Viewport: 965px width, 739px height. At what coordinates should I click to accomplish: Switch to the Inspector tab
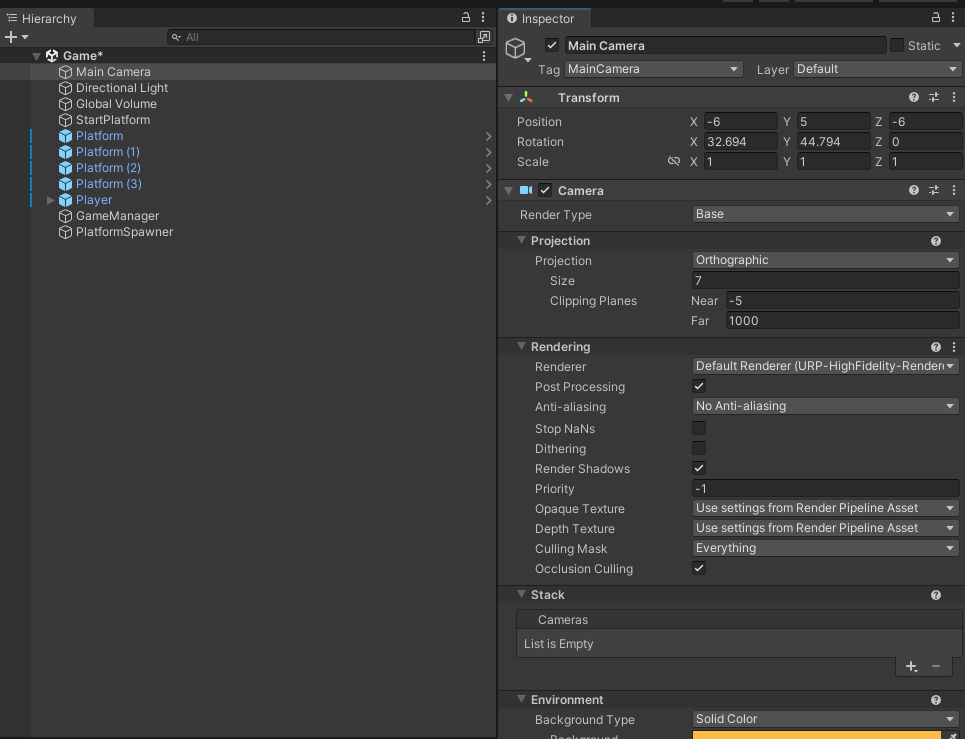(x=544, y=19)
